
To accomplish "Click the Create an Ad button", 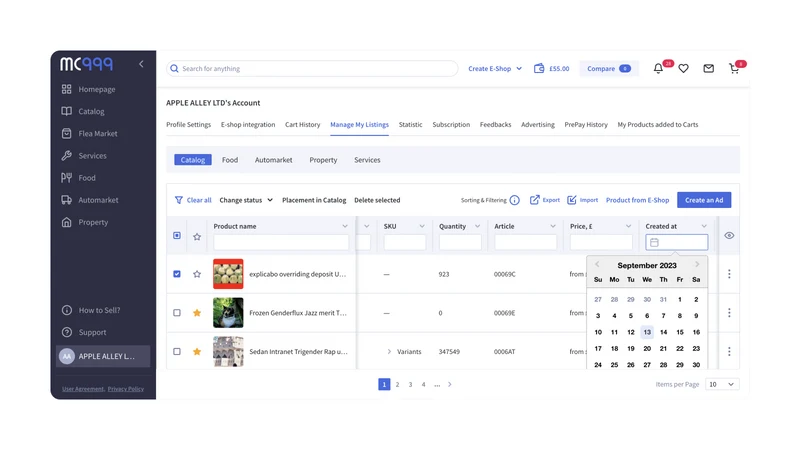I will [x=704, y=200].
